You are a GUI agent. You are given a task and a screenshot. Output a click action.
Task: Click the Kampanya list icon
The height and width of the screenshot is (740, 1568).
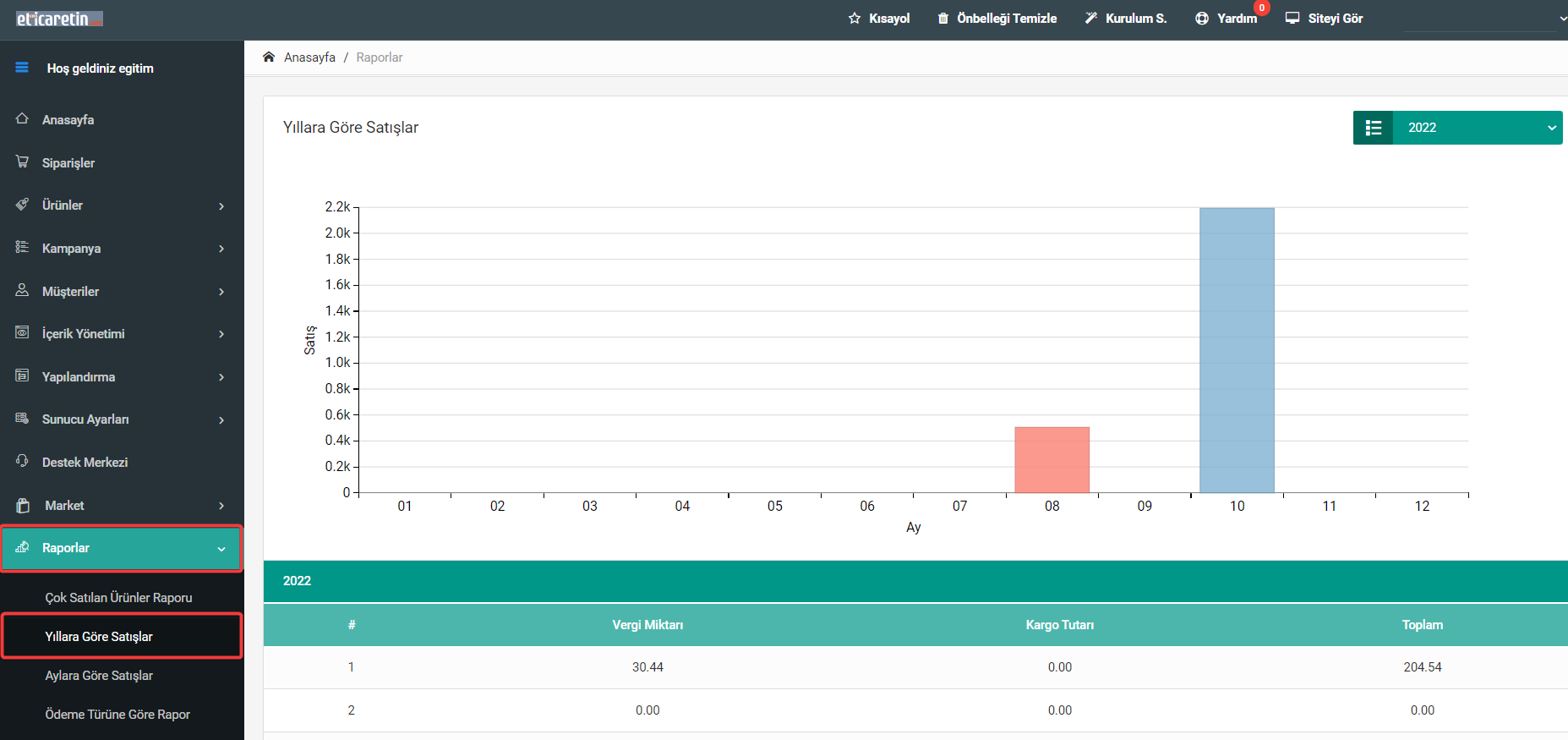coord(22,247)
